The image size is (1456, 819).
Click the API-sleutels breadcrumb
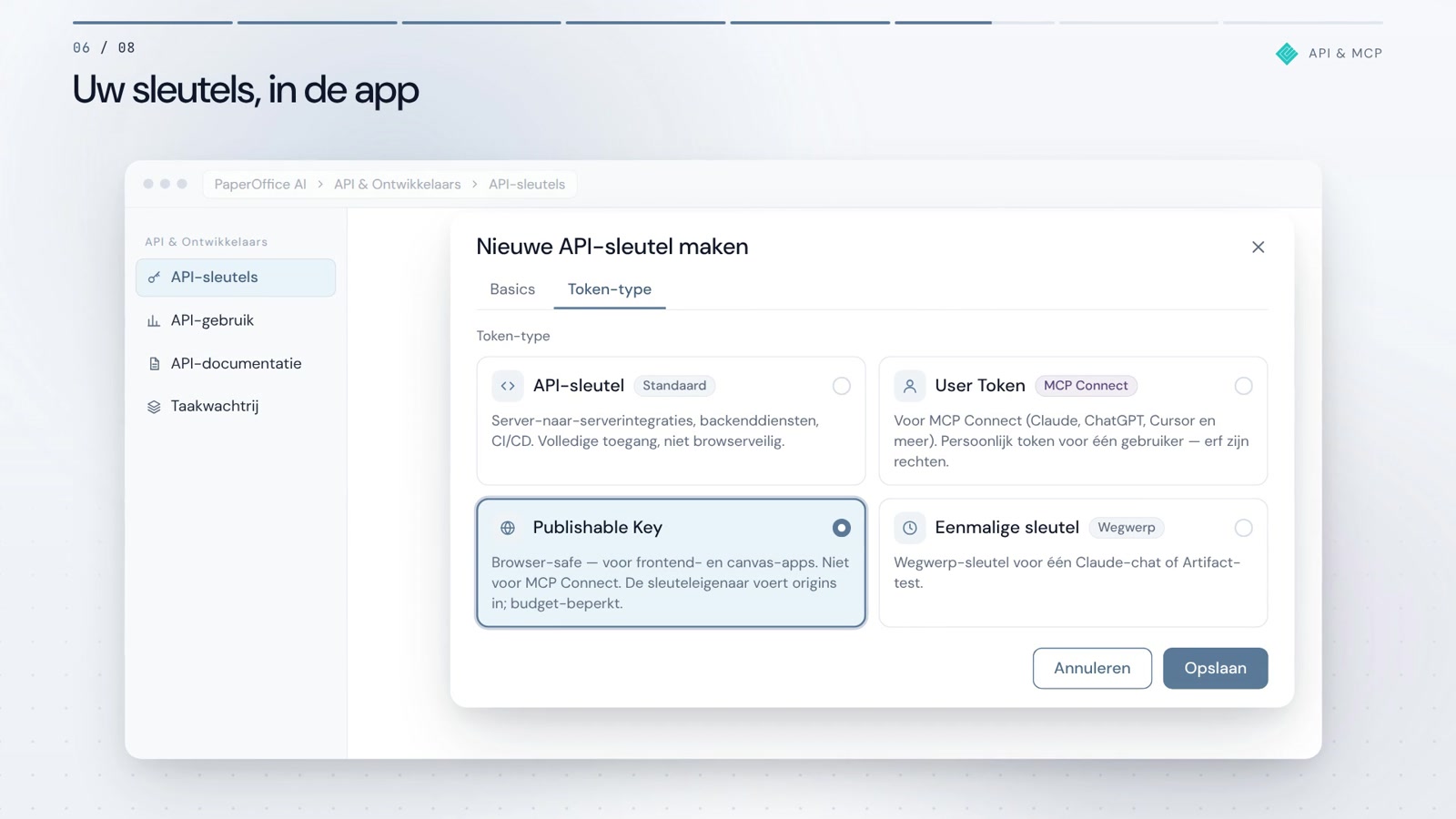click(527, 184)
